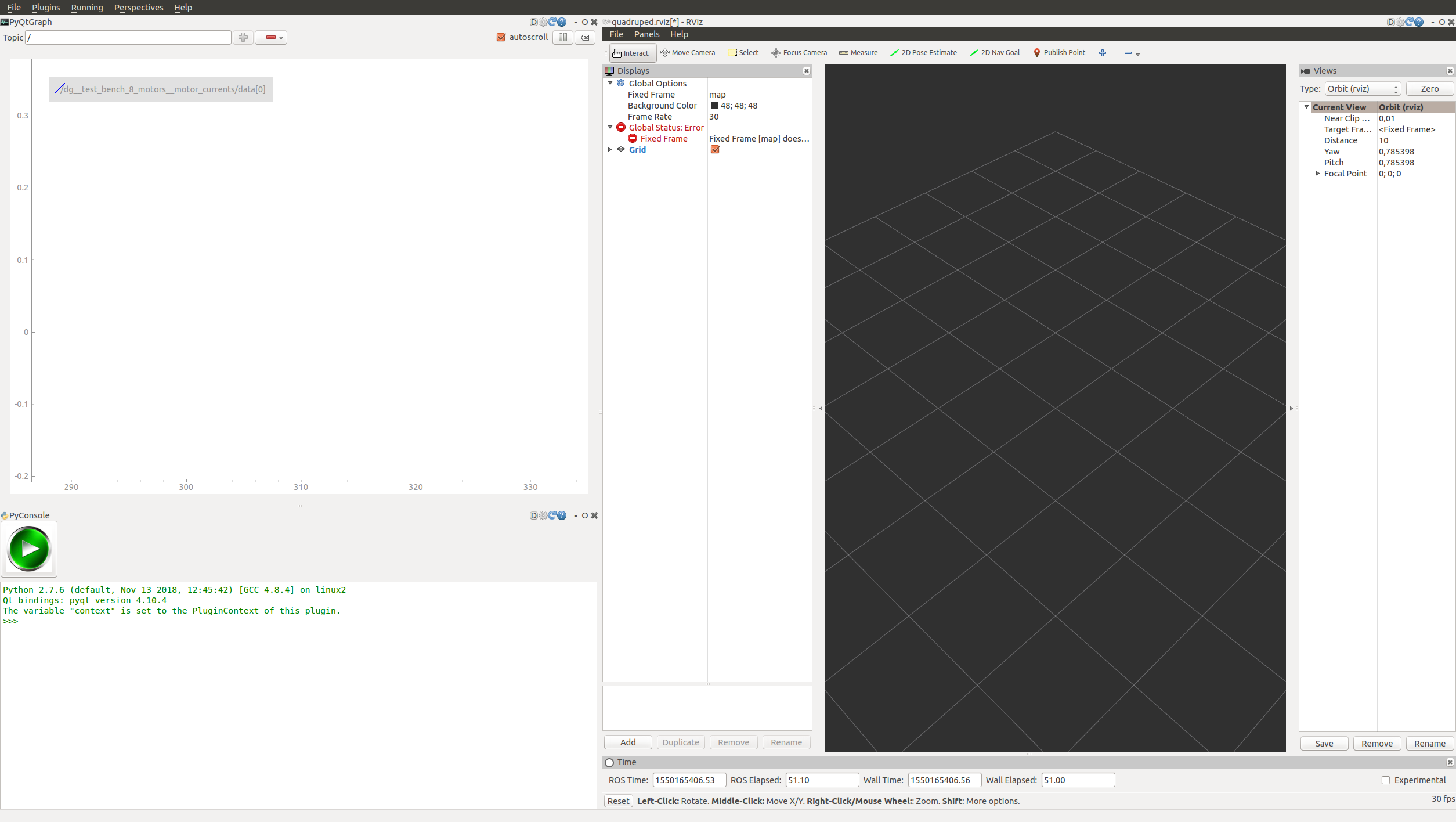Toggle Global Status Error visibility
1456x822 pixels.
609,126
